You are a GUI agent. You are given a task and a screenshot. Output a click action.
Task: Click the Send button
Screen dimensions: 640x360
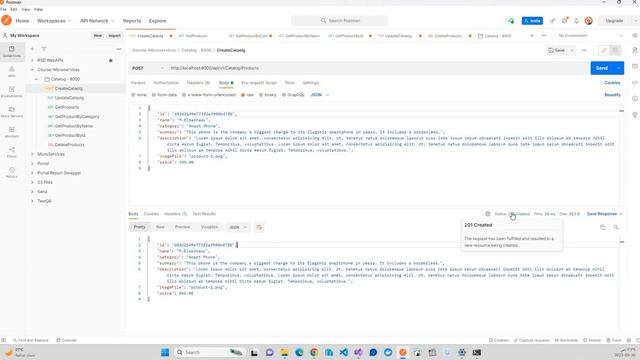602,68
